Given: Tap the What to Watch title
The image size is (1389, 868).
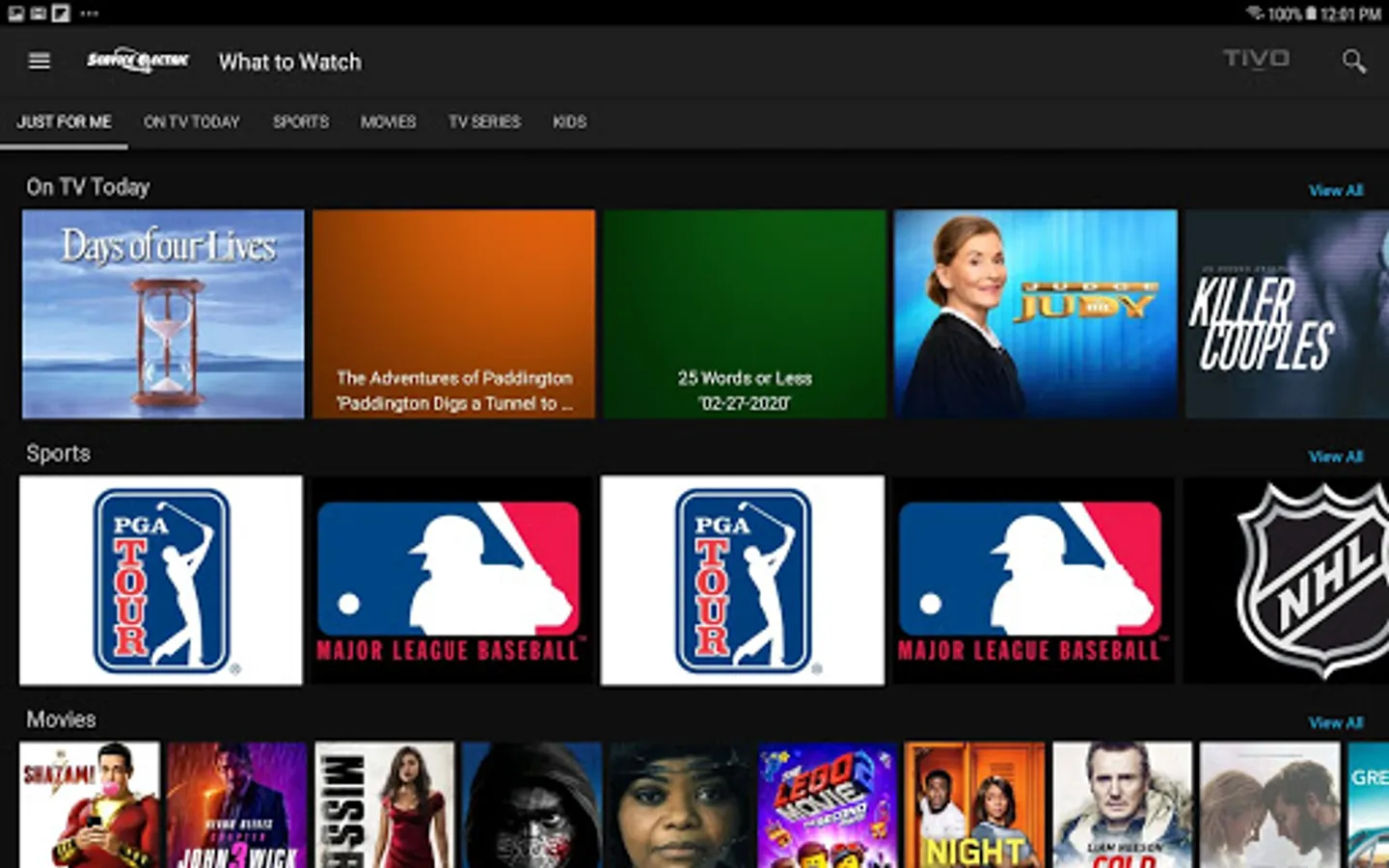Looking at the screenshot, I should coord(289,62).
